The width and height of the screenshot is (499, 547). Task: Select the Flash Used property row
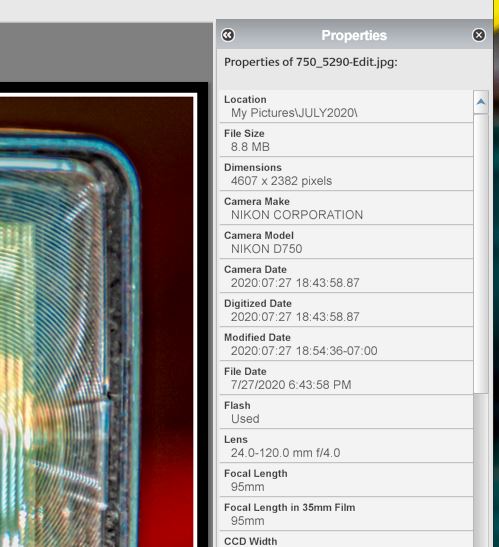coord(346,412)
